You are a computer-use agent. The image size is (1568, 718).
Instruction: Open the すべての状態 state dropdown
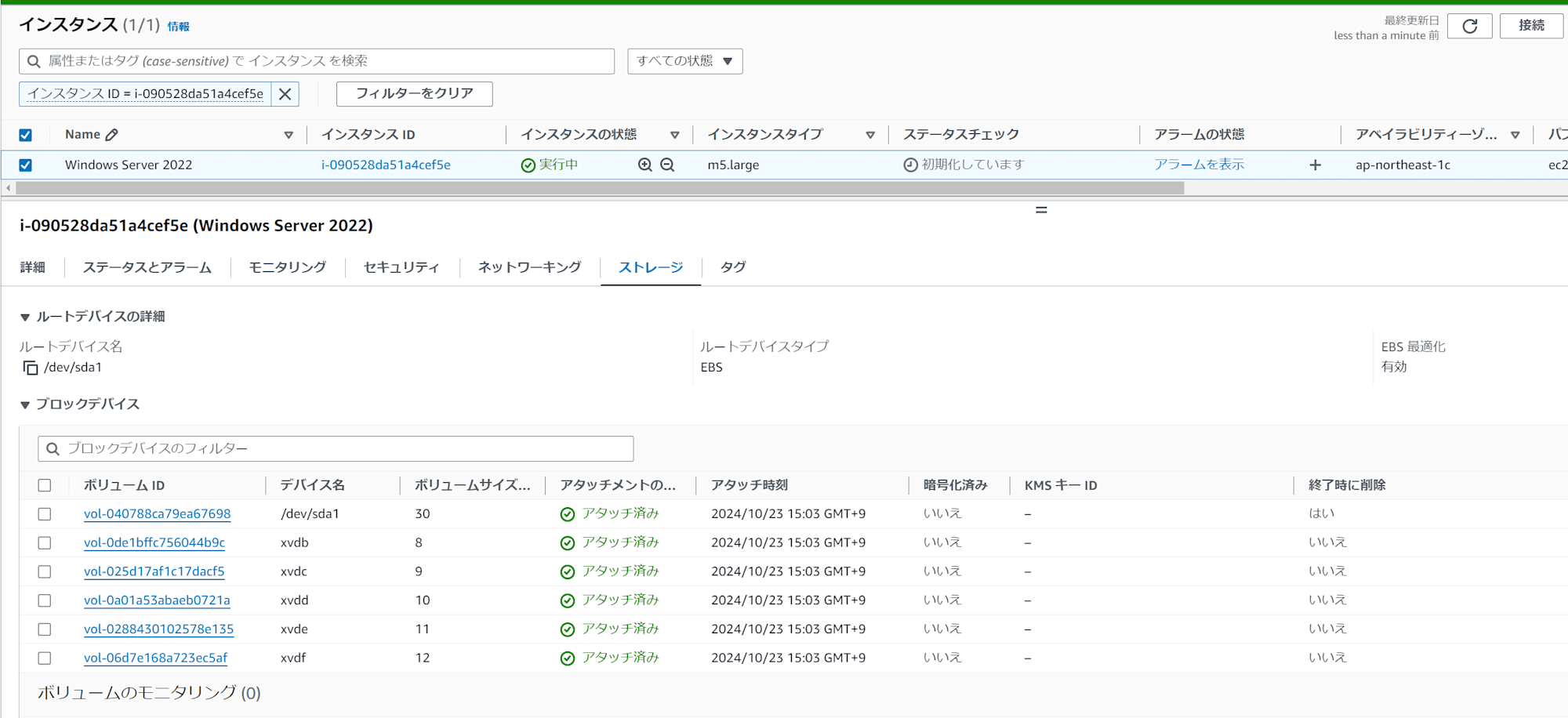click(x=684, y=61)
